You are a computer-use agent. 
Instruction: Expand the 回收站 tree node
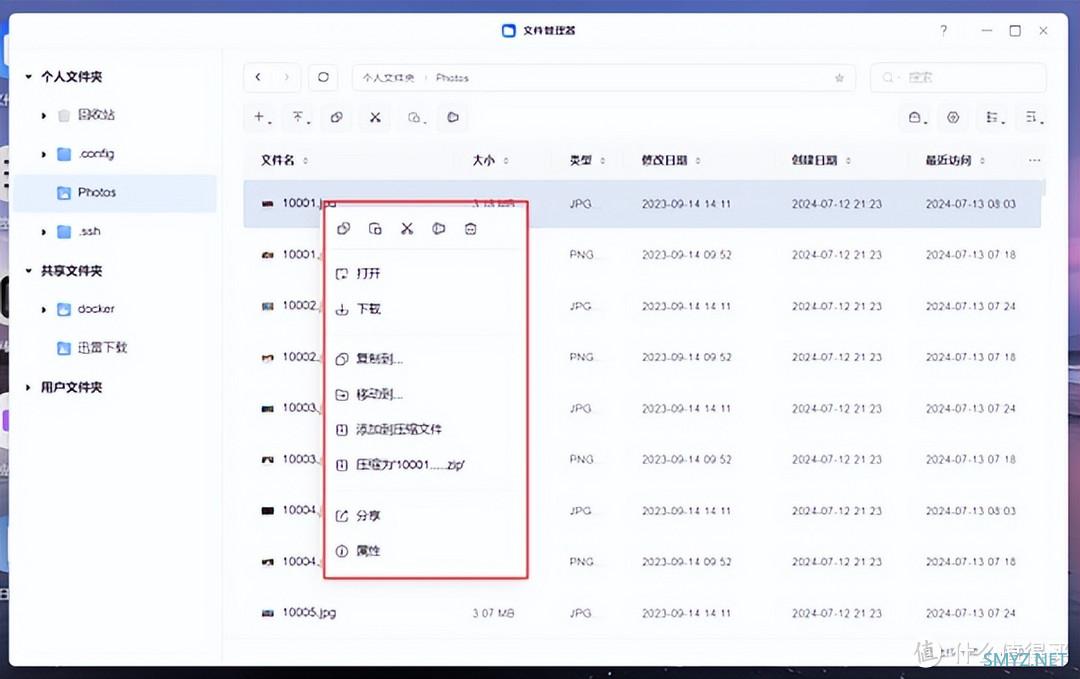click(x=43, y=115)
